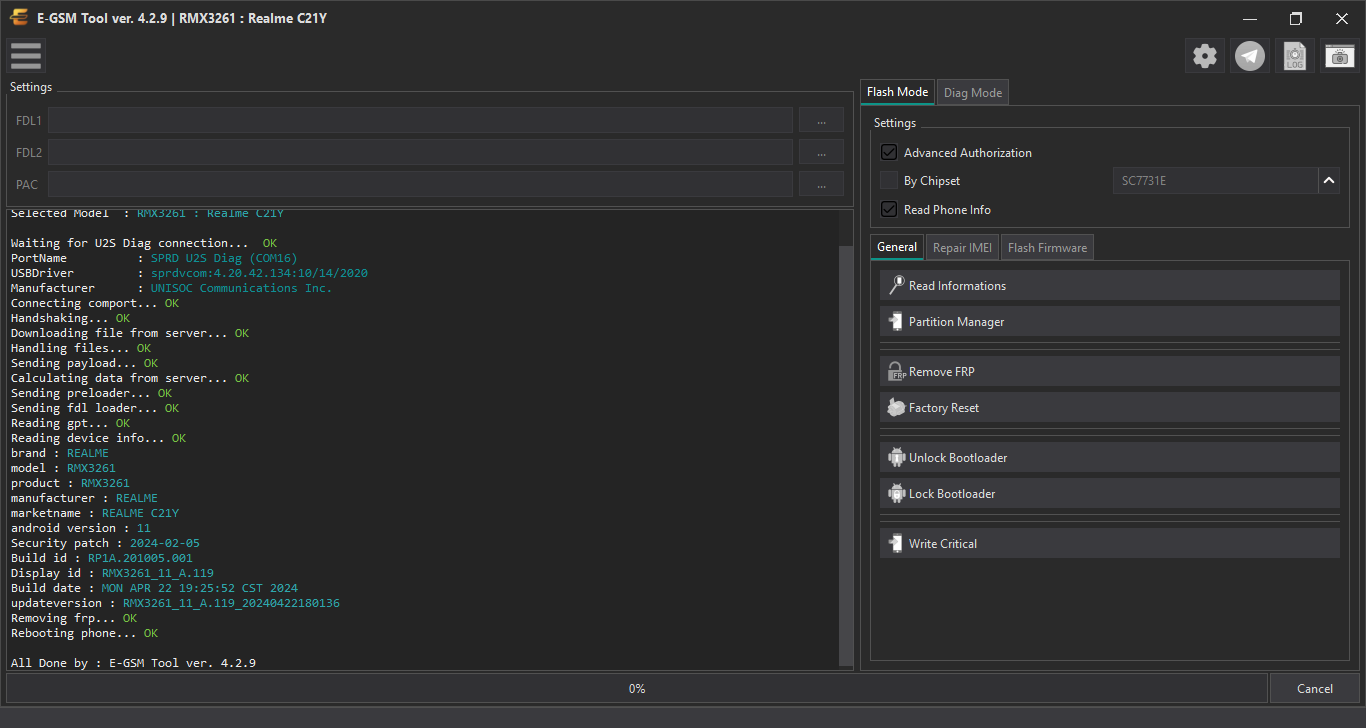
Task: Click the 'android version : 11' log line
Action: tap(81, 528)
